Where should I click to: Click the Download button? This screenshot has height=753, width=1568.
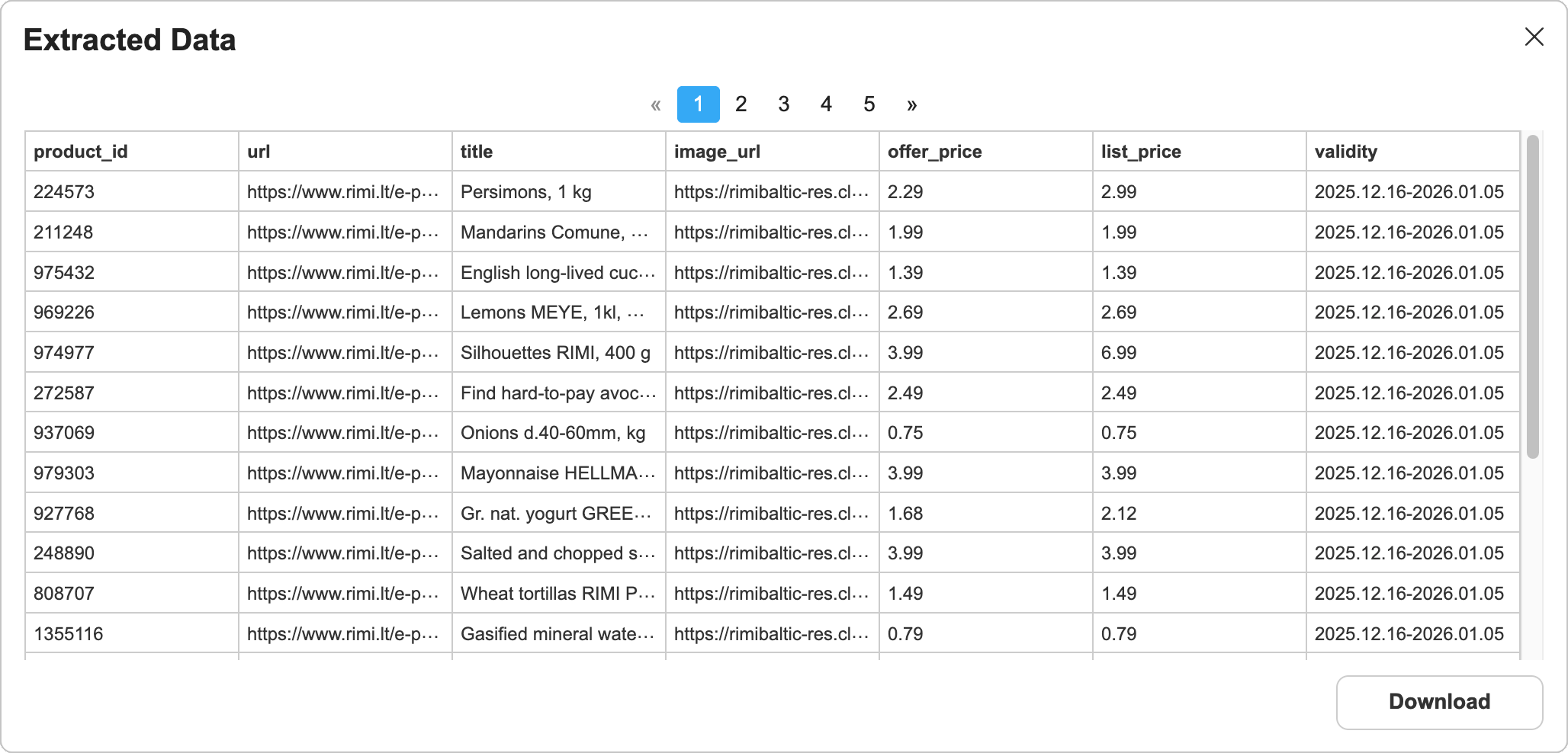pyautogui.click(x=1438, y=701)
